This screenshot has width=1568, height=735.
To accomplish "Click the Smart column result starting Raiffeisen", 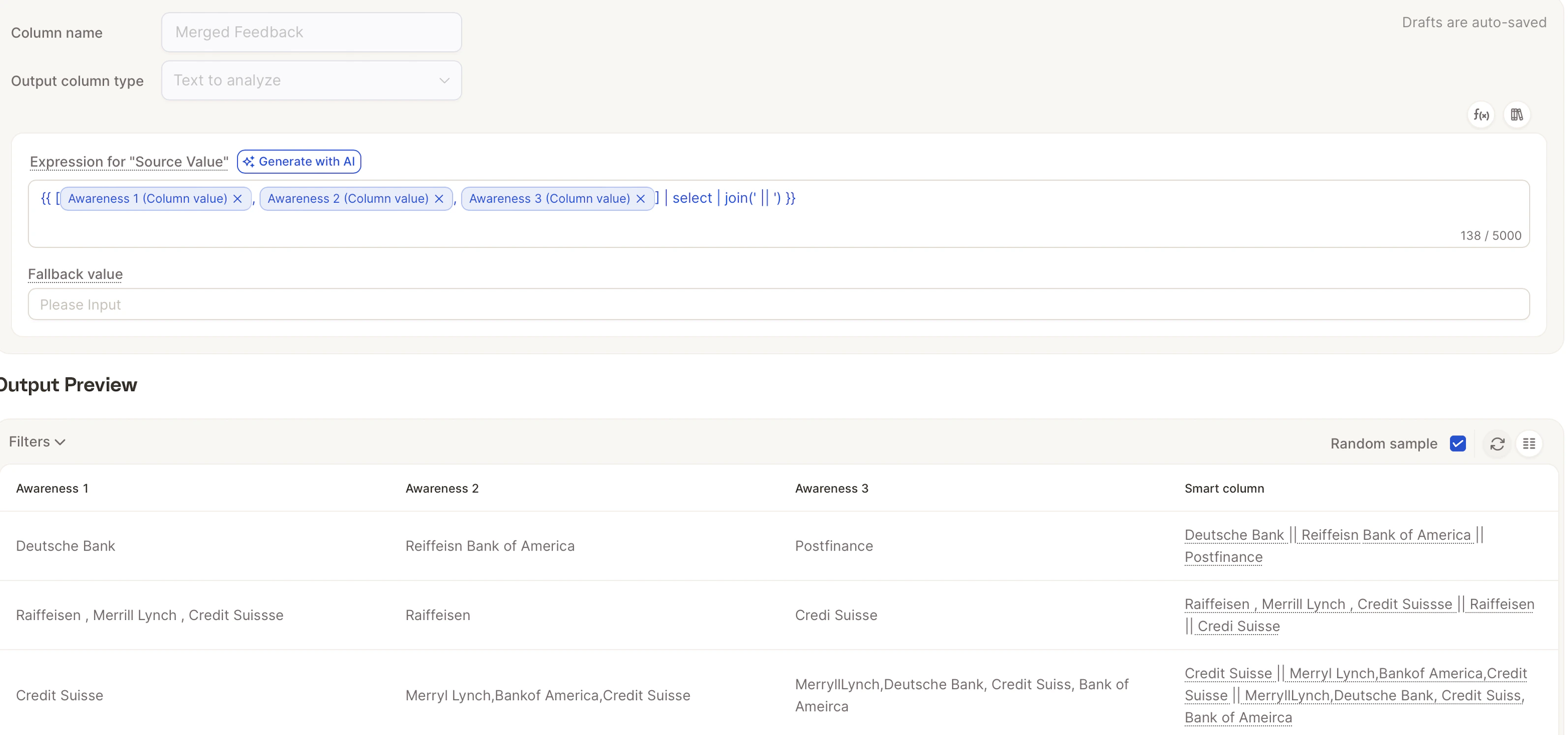I will tap(1359, 615).
